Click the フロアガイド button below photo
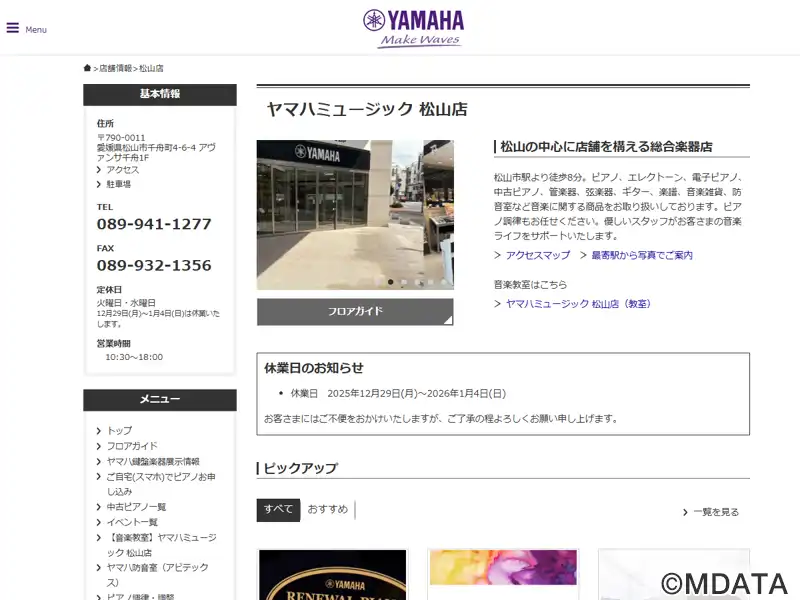Screen dimensions: 800x600 point(355,312)
